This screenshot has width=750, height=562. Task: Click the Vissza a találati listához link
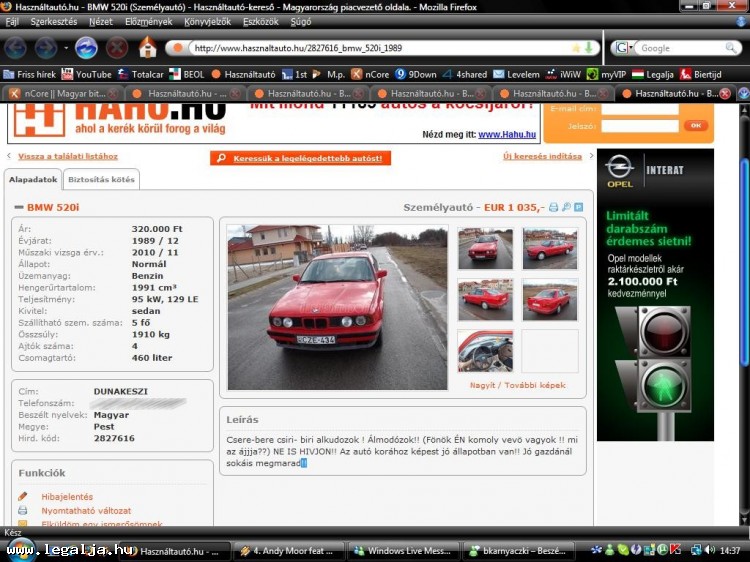(67, 157)
